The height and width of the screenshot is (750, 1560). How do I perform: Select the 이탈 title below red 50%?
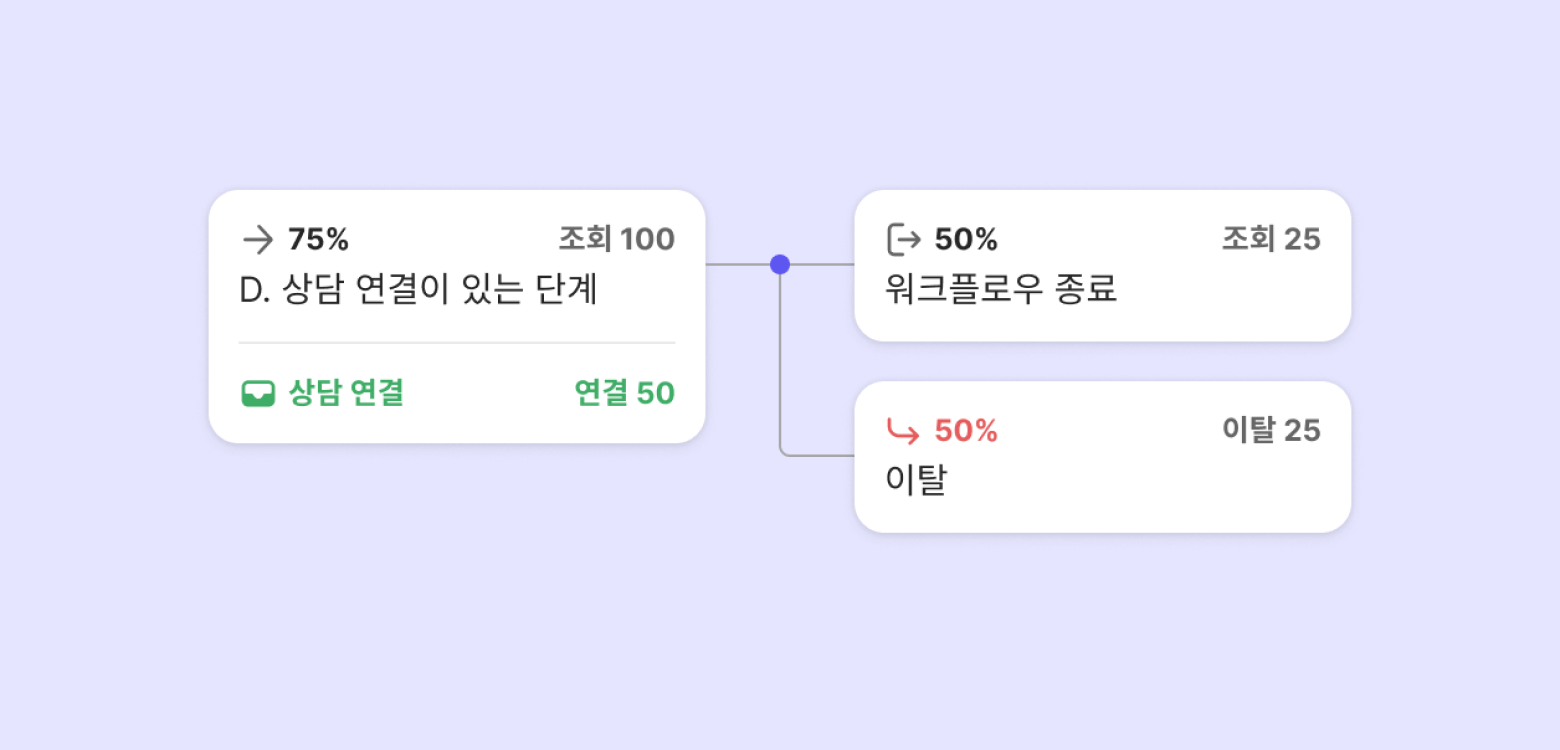[916, 481]
